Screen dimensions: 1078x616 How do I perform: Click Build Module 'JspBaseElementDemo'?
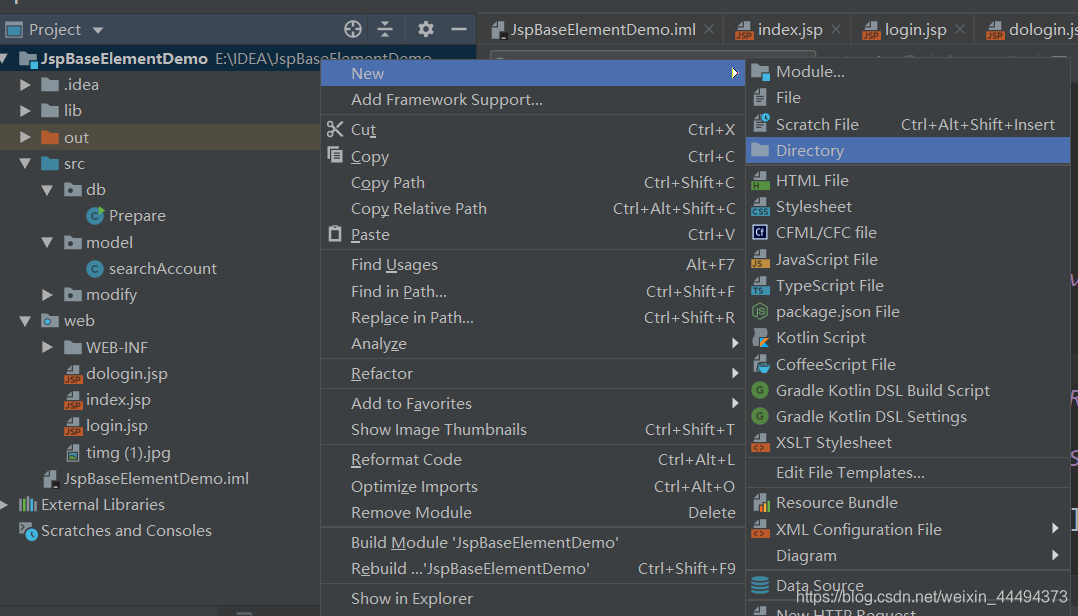coord(533,542)
